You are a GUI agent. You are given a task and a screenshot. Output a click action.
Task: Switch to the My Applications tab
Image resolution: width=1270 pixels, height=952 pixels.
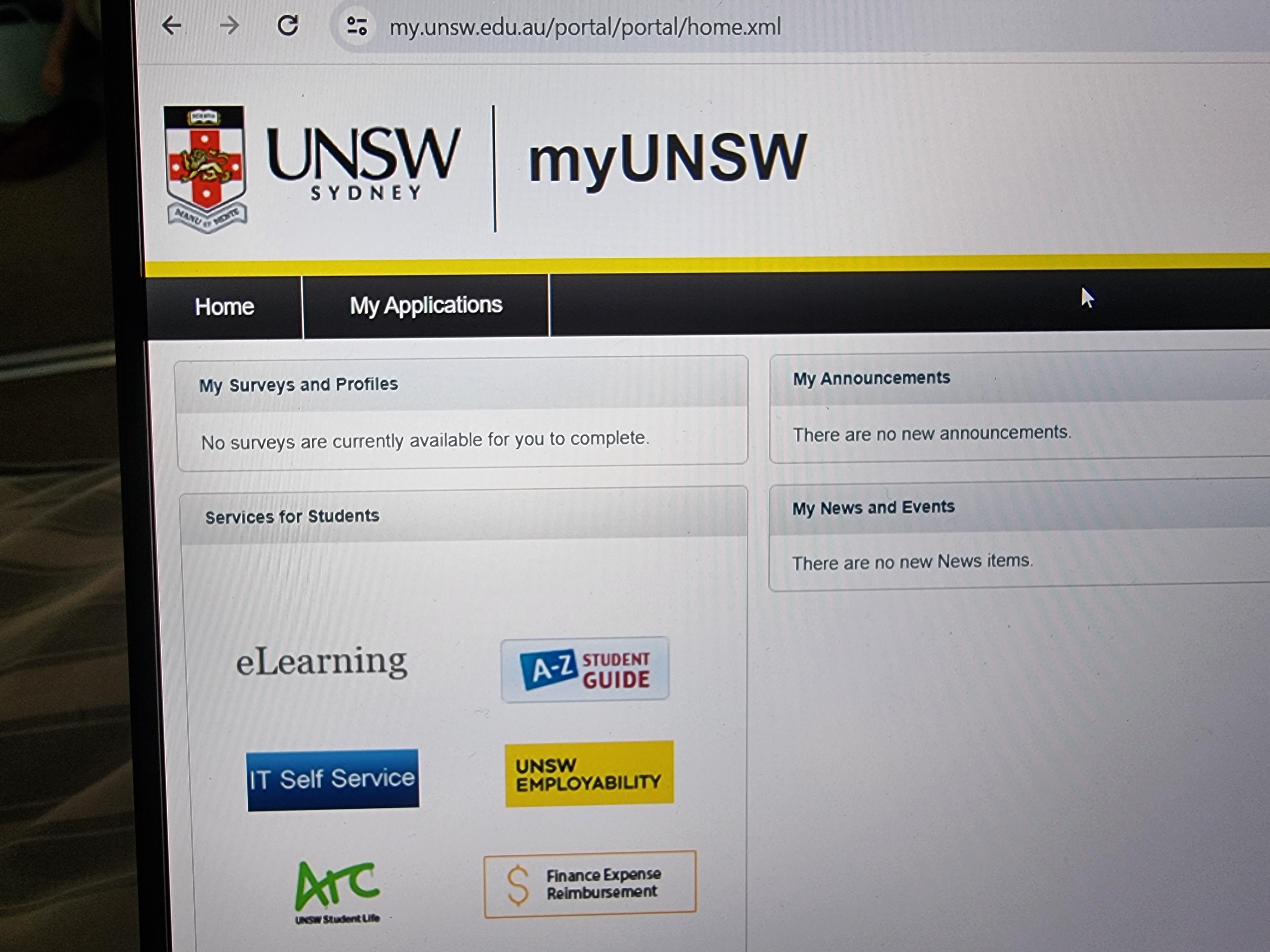426,305
